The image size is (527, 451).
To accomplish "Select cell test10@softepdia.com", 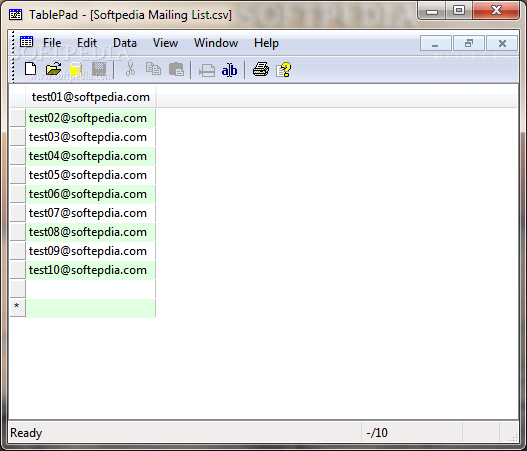I will (91, 270).
